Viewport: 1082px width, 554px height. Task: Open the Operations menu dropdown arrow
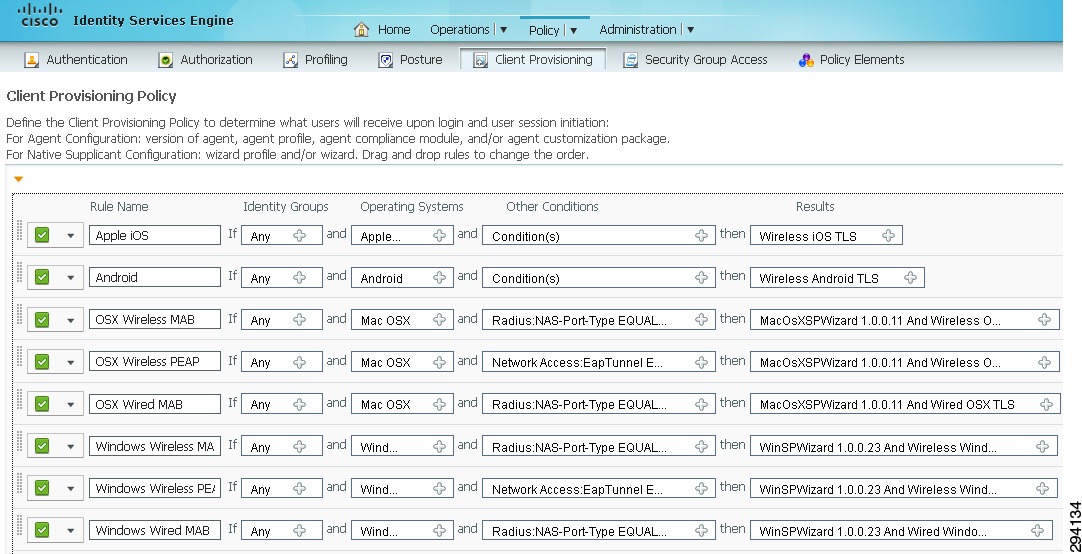[x=503, y=30]
